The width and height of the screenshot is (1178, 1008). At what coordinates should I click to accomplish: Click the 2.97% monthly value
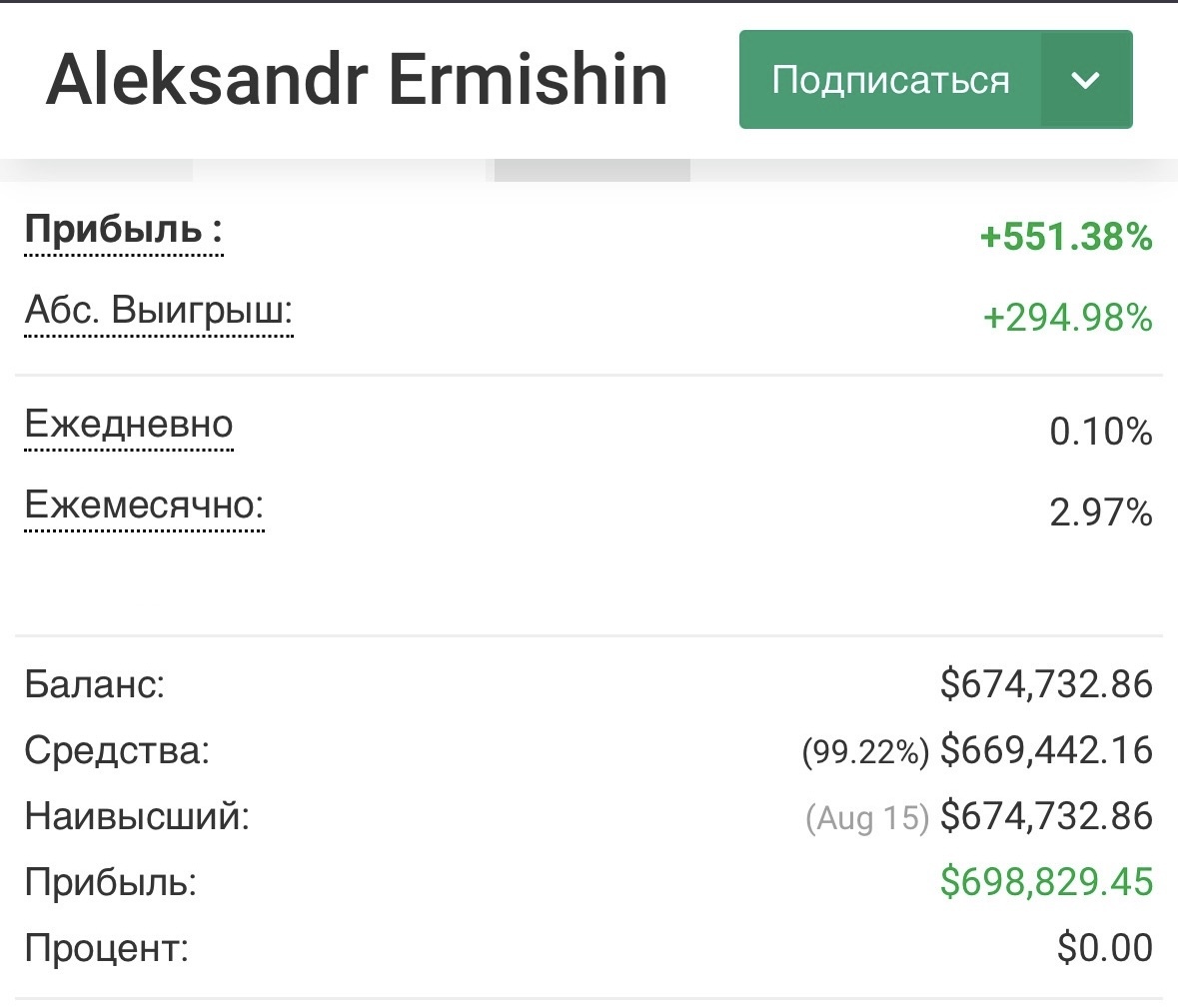click(x=1100, y=512)
